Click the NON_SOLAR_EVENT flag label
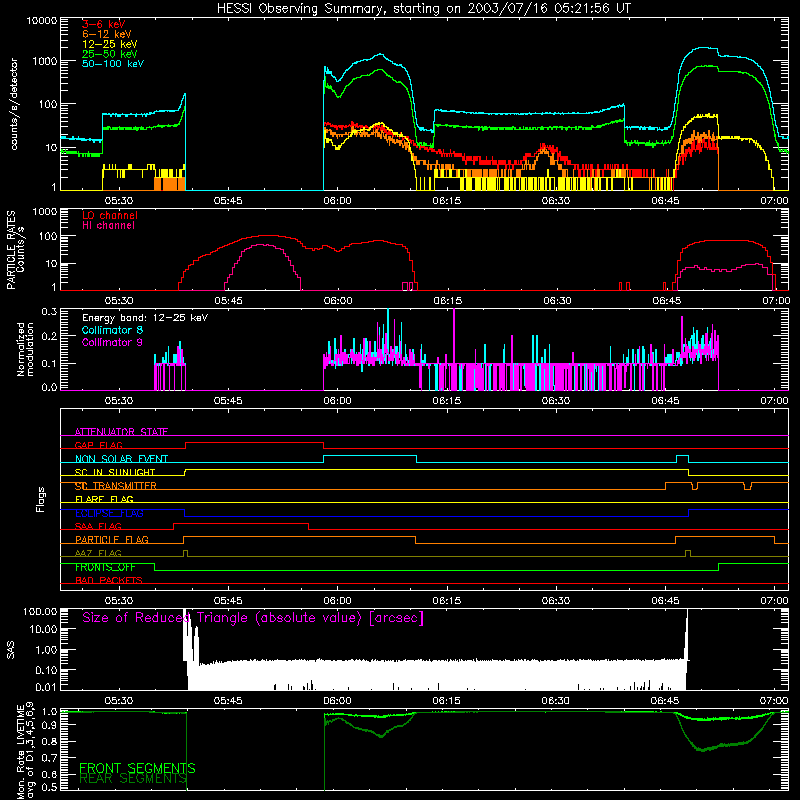Viewport: 800px width, 800px height. [x=121, y=459]
